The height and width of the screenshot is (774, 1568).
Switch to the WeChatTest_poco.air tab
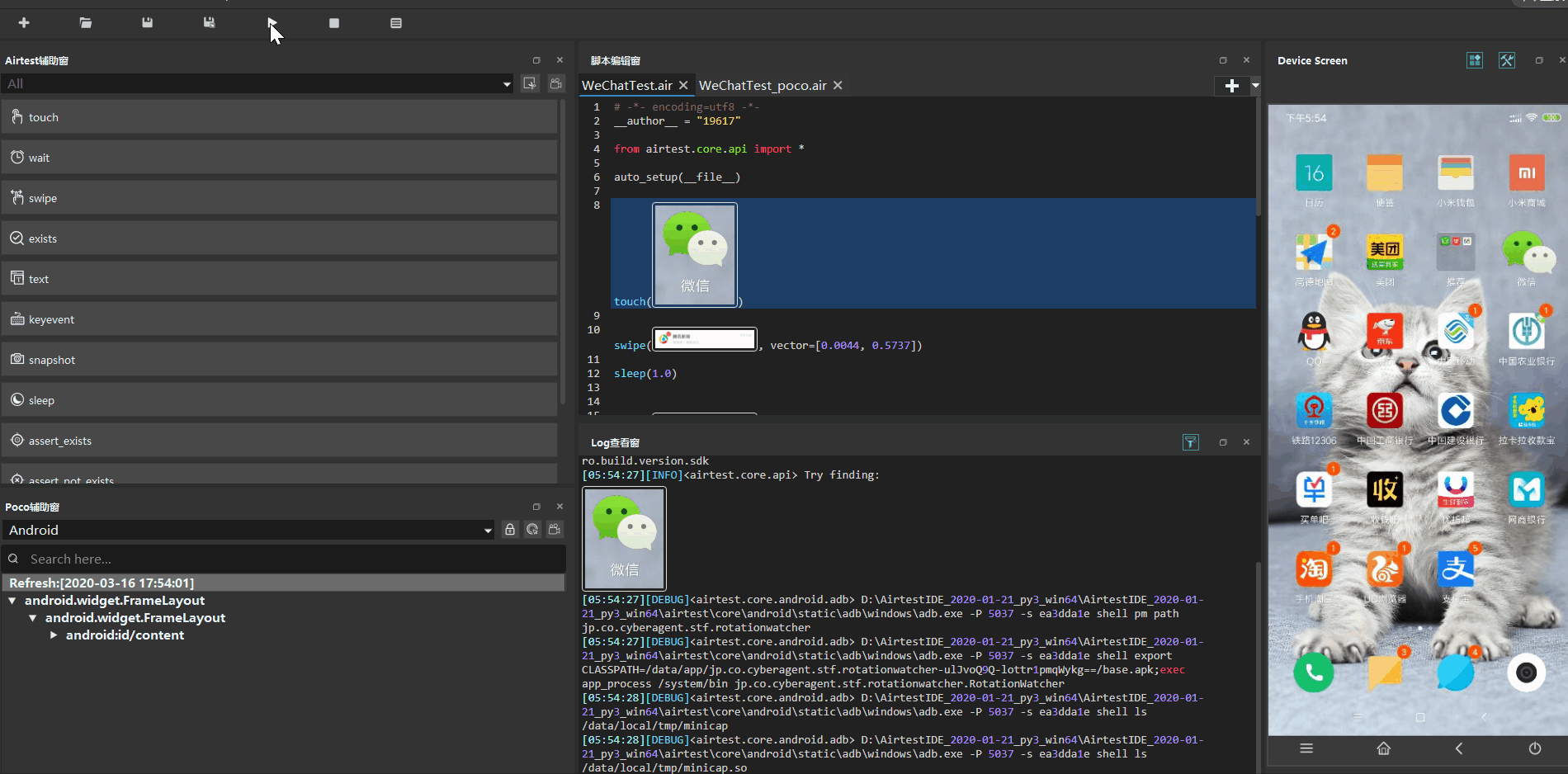[763, 85]
